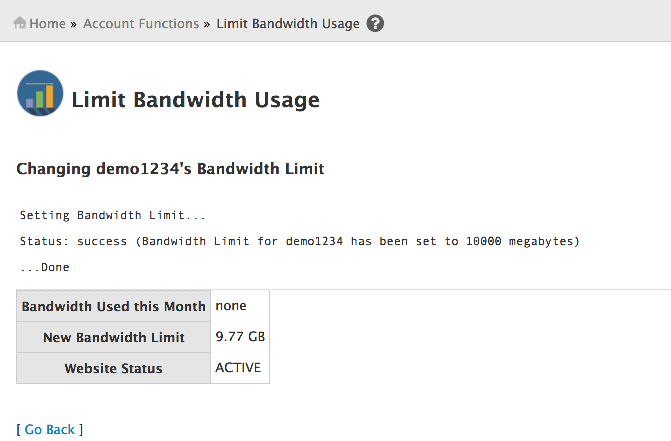Click the 'none' bandwidth used value
Screen dimensions: 671x441
click(x=231, y=306)
